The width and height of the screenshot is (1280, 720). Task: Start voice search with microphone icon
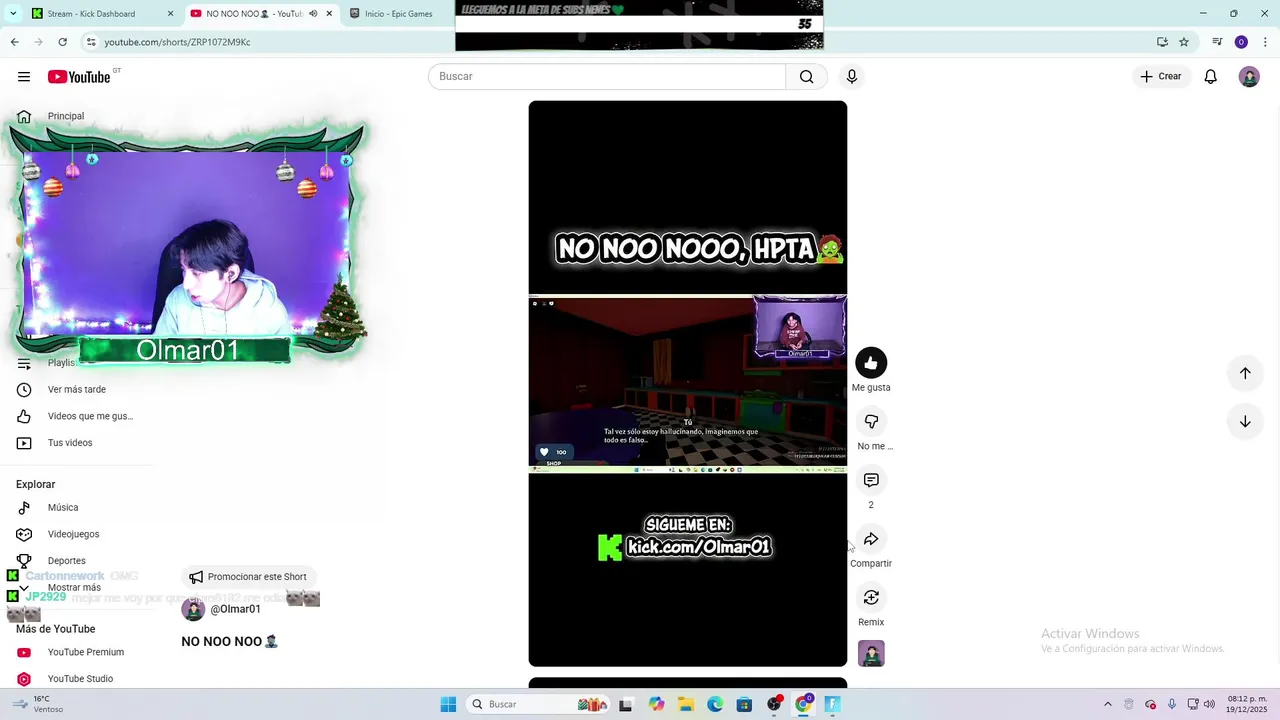[852, 77]
